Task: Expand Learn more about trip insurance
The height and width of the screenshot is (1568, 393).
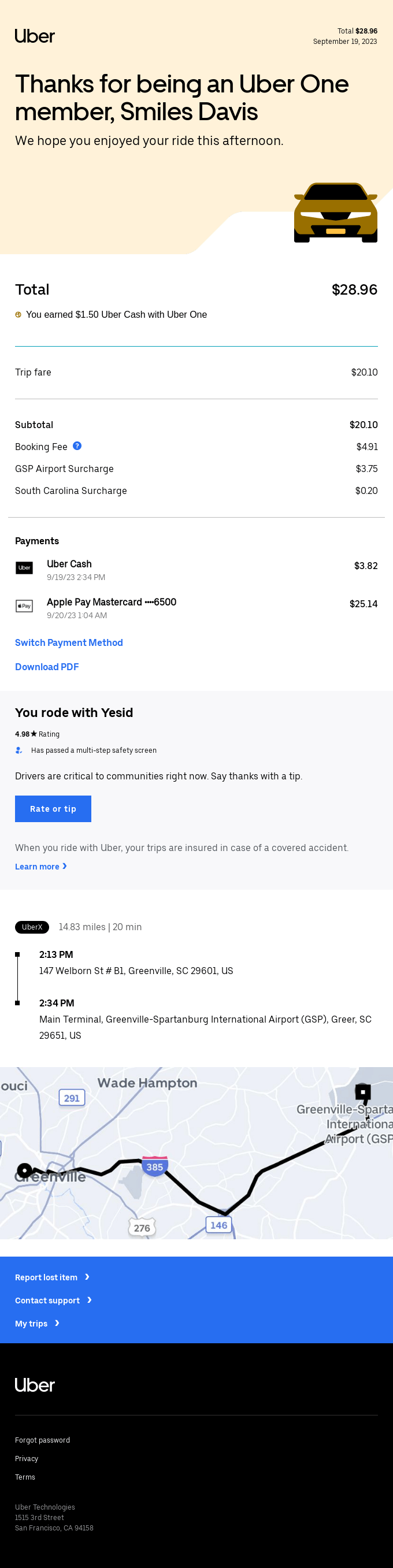Action: pos(41,866)
